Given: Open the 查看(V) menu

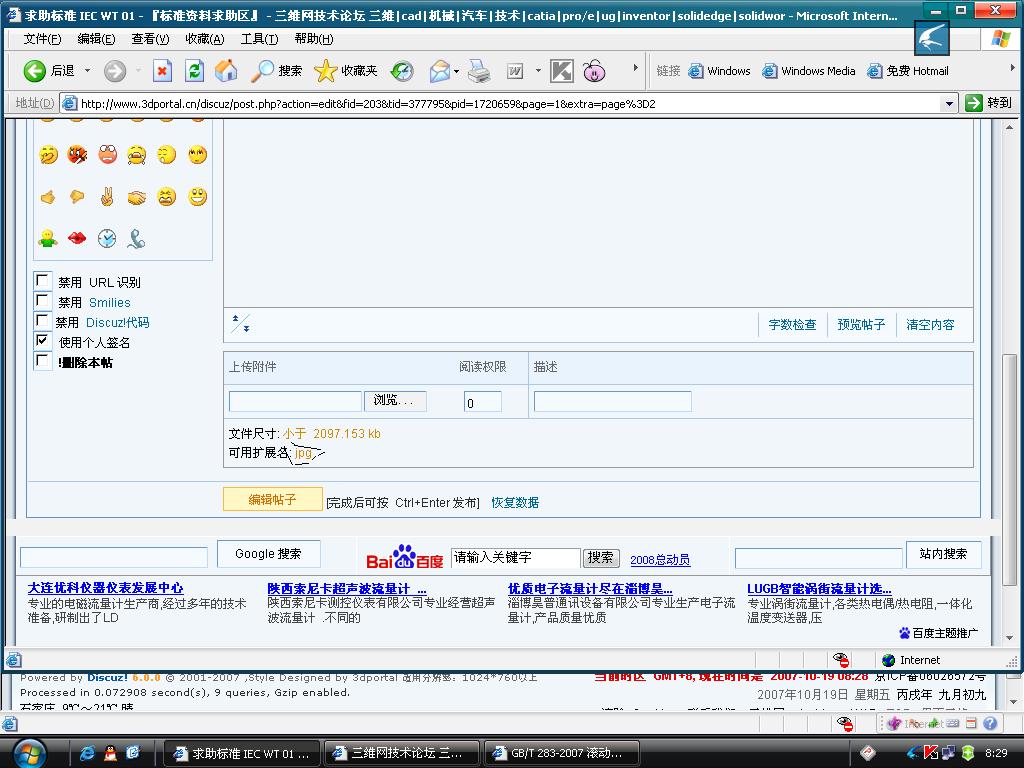Looking at the screenshot, I should click(x=150, y=39).
